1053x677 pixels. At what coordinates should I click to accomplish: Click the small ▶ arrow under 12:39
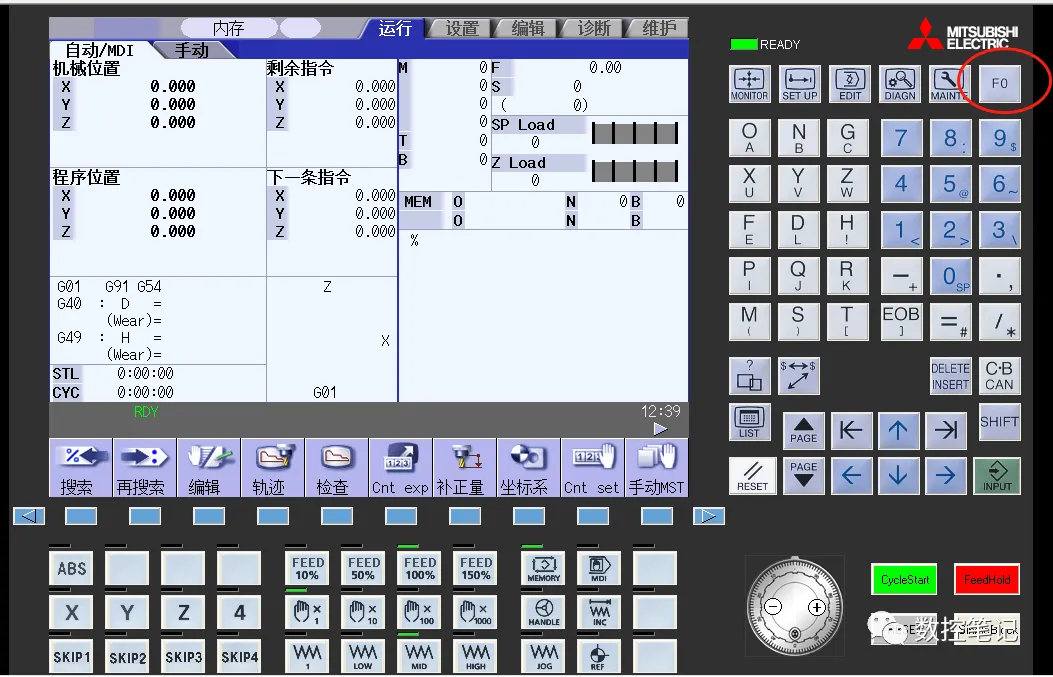coord(661,428)
